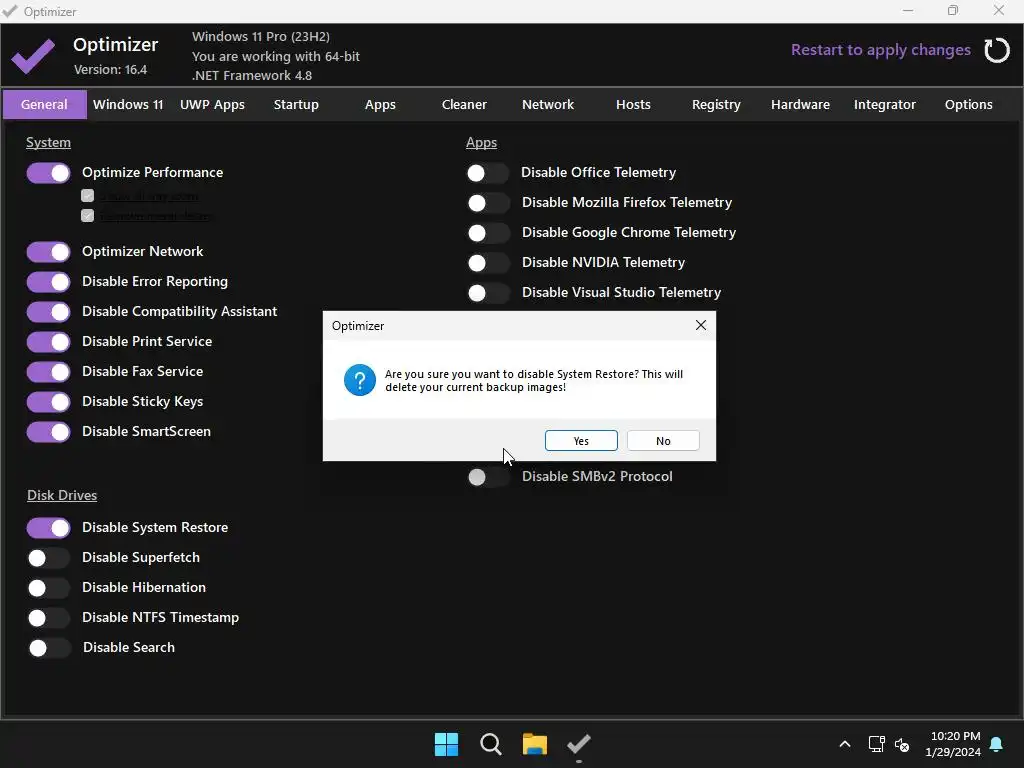The image size is (1024, 768).
Task: Click first checkbox under Optimize Performance
Action: tap(88, 195)
